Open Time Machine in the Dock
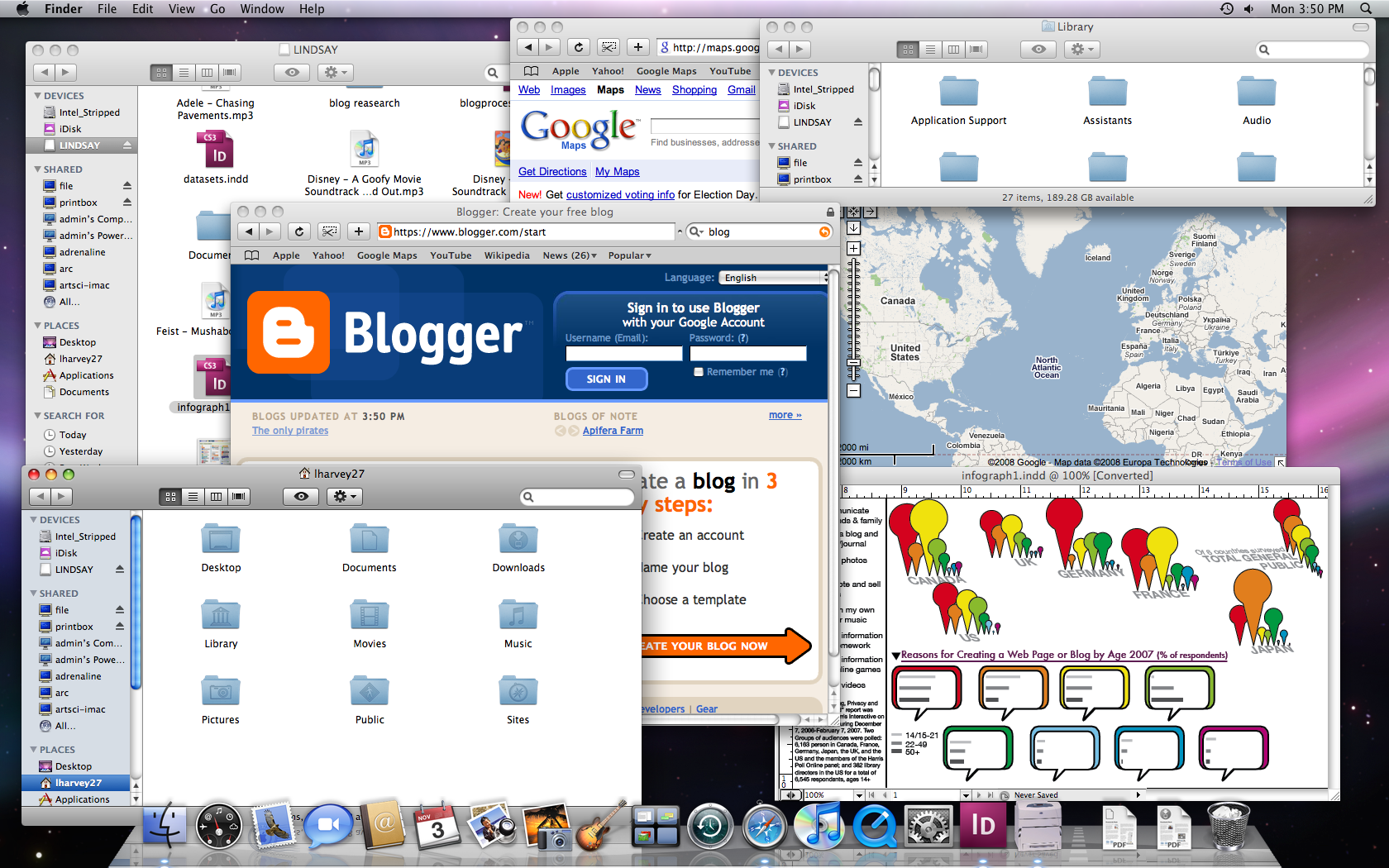The height and width of the screenshot is (868, 1389). click(x=710, y=827)
